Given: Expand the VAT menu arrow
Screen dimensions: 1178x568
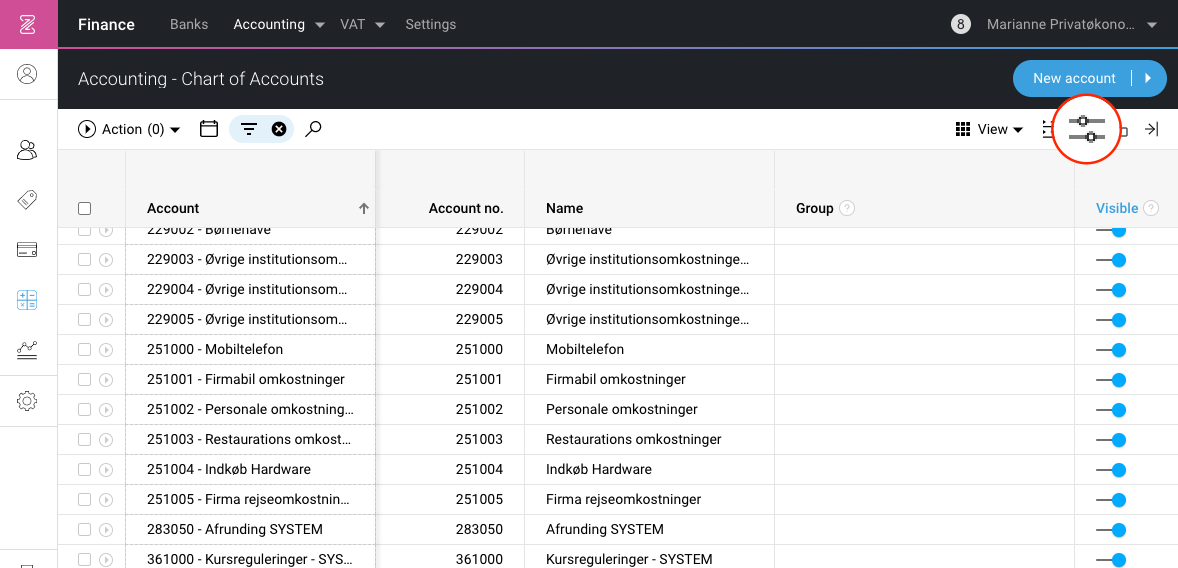Looking at the screenshot, I should pos(380,25).
